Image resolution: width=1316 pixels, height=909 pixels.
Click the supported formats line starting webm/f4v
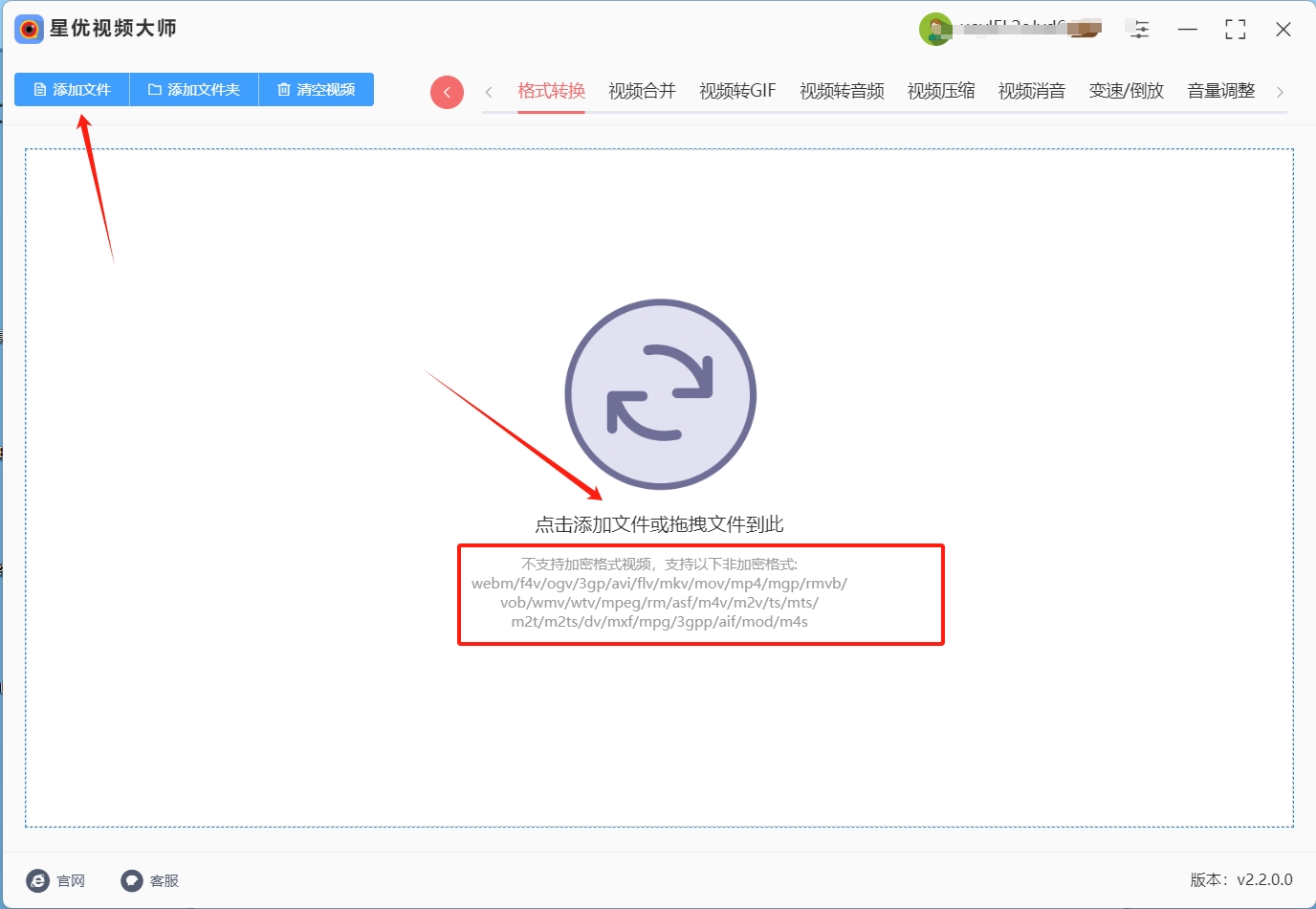point(659,583)
